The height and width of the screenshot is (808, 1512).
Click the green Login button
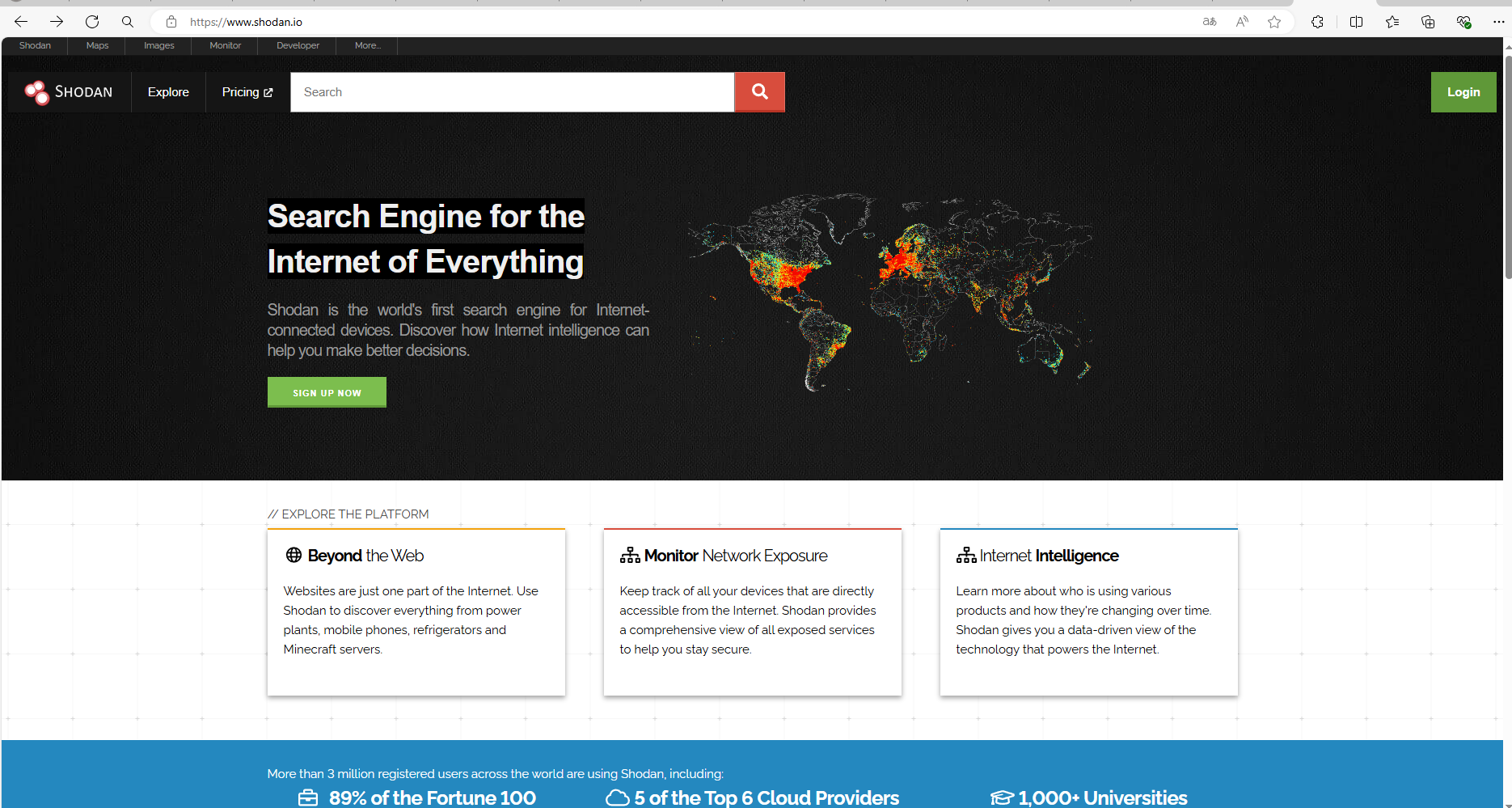[x=1463, y=92]
